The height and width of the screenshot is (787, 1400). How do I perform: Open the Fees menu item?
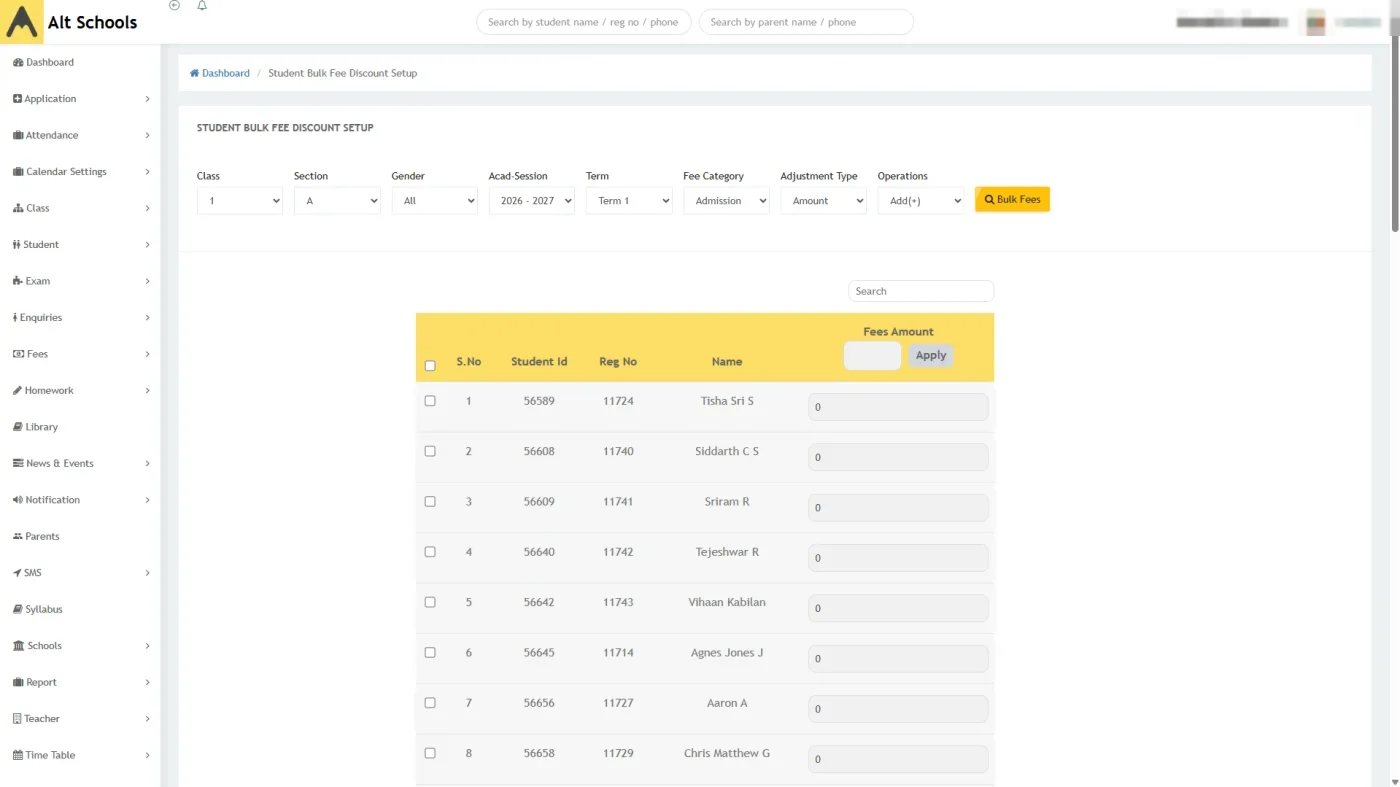(81, 354)
